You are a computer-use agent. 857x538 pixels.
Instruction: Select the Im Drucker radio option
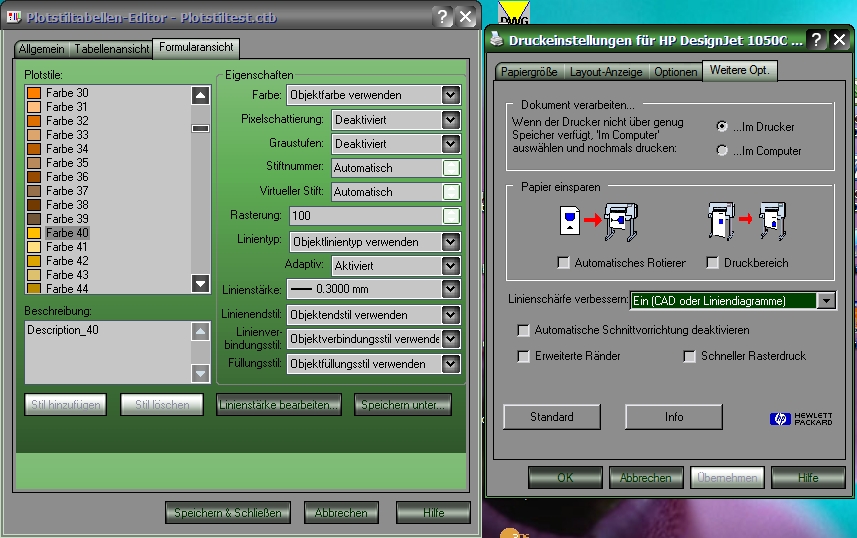pos(722,126)
